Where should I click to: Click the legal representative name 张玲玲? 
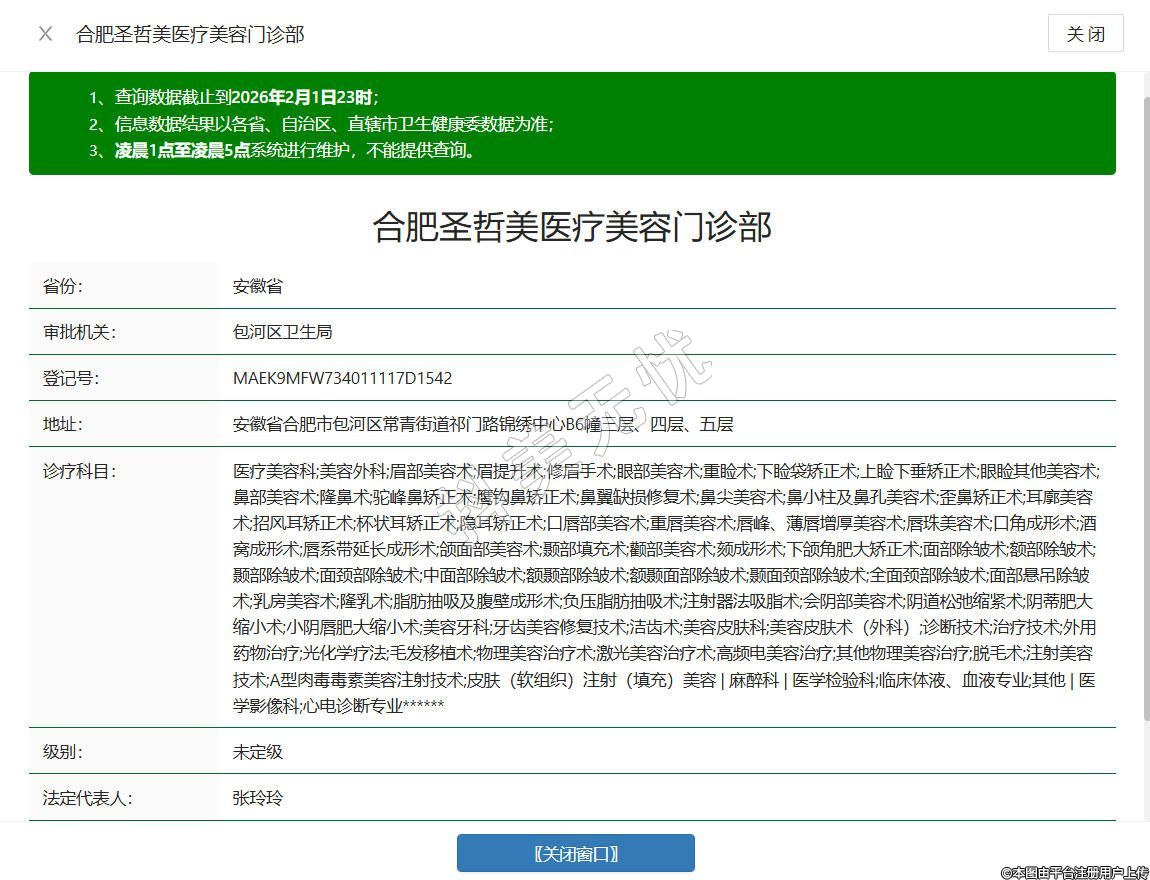tap(258, 798)
